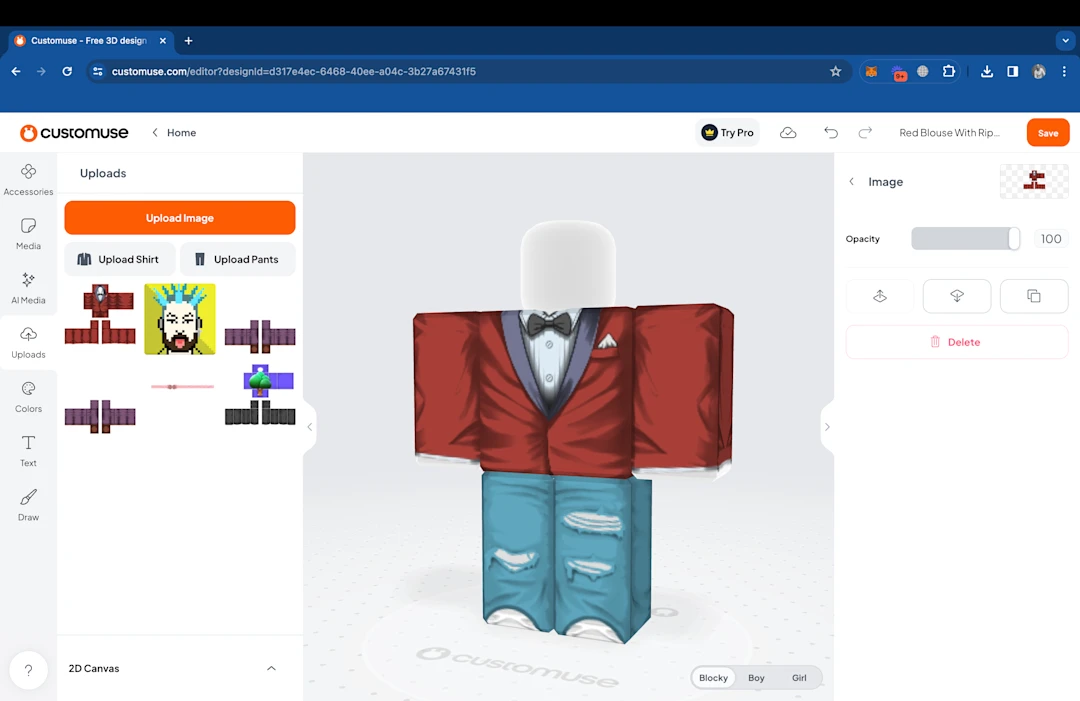Open browser downloads
The height and width of the screenshot is (701, 1080).
987,72
